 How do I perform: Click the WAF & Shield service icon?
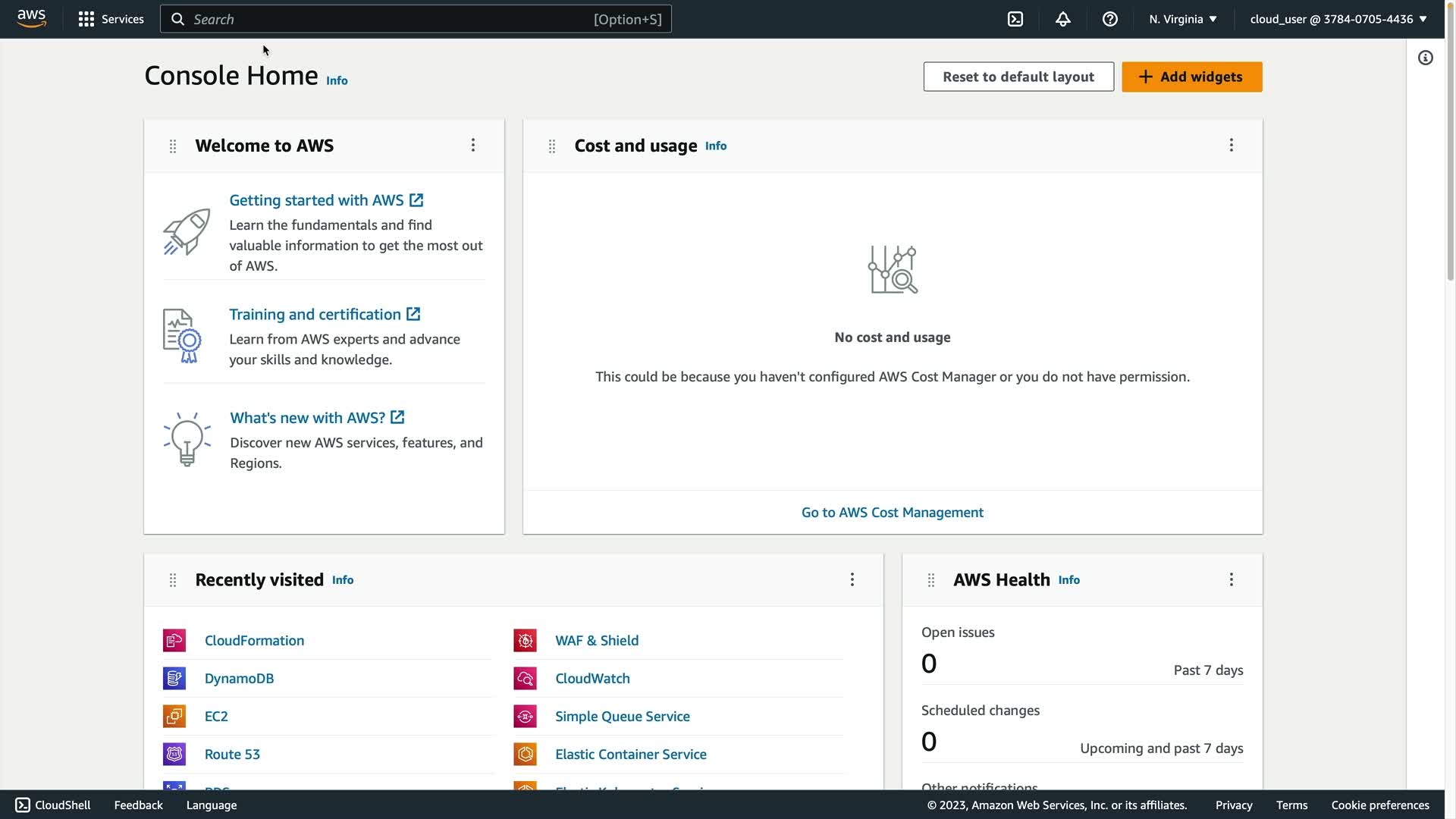coord(525,641)
